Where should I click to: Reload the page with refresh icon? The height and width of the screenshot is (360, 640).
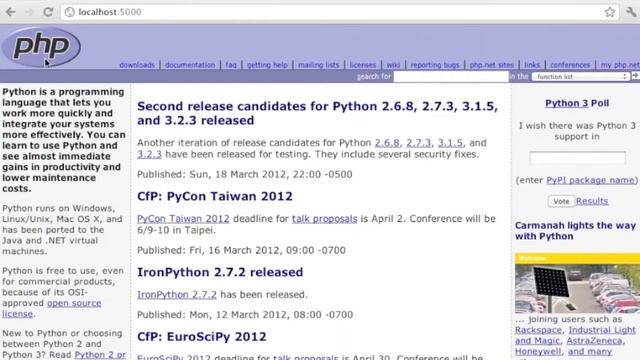(x=48, y=12)
